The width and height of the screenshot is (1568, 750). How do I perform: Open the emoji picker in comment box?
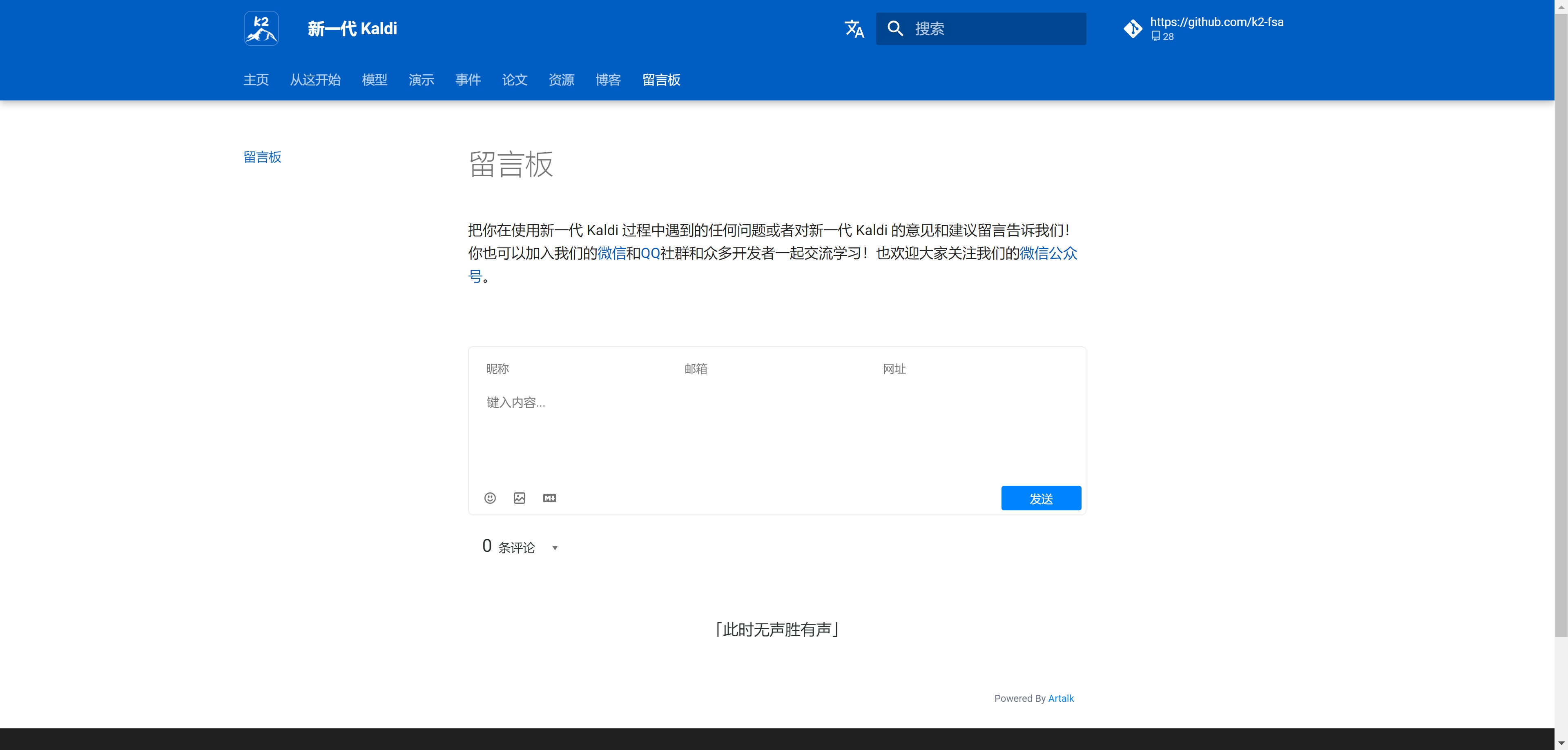(x=490, y=498)
